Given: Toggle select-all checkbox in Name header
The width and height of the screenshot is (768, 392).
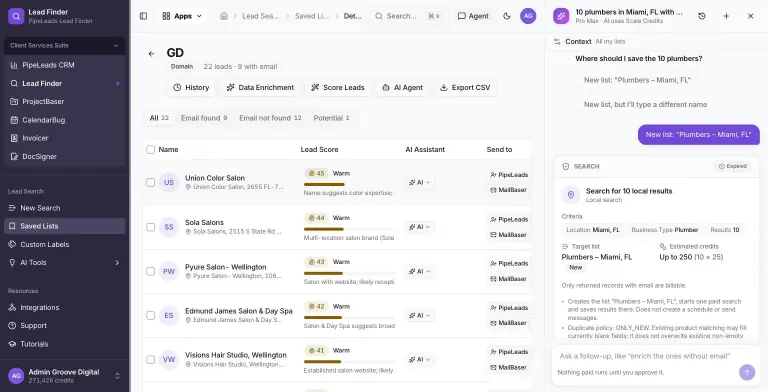Looking at the screenshot, I should click(151, 149).
